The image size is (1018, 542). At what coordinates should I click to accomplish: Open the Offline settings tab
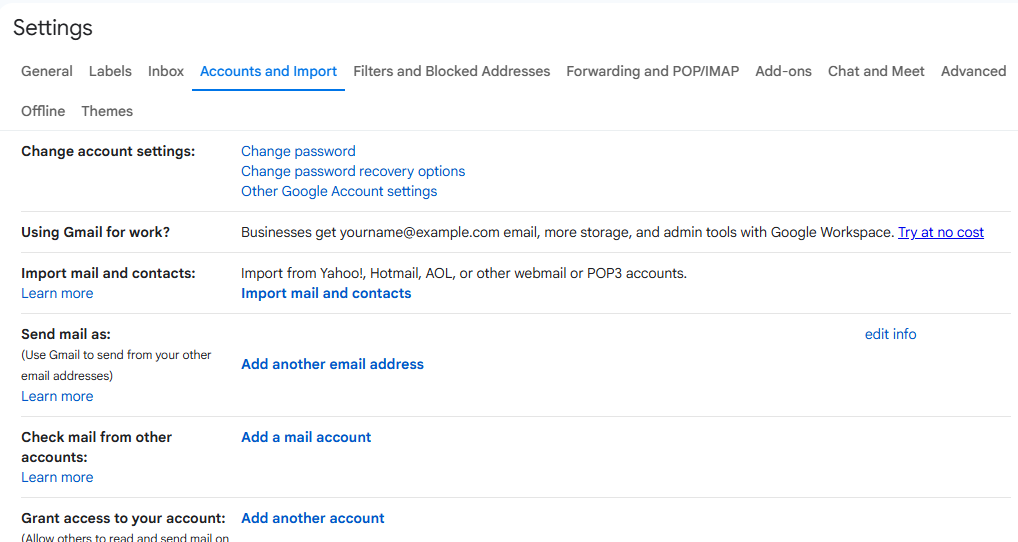43,111
